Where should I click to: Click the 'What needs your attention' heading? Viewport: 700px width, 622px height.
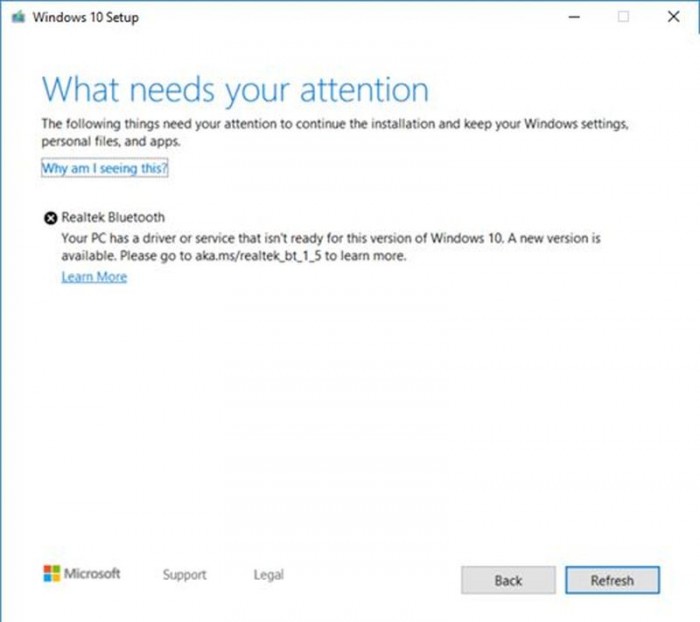coord(235,89)
